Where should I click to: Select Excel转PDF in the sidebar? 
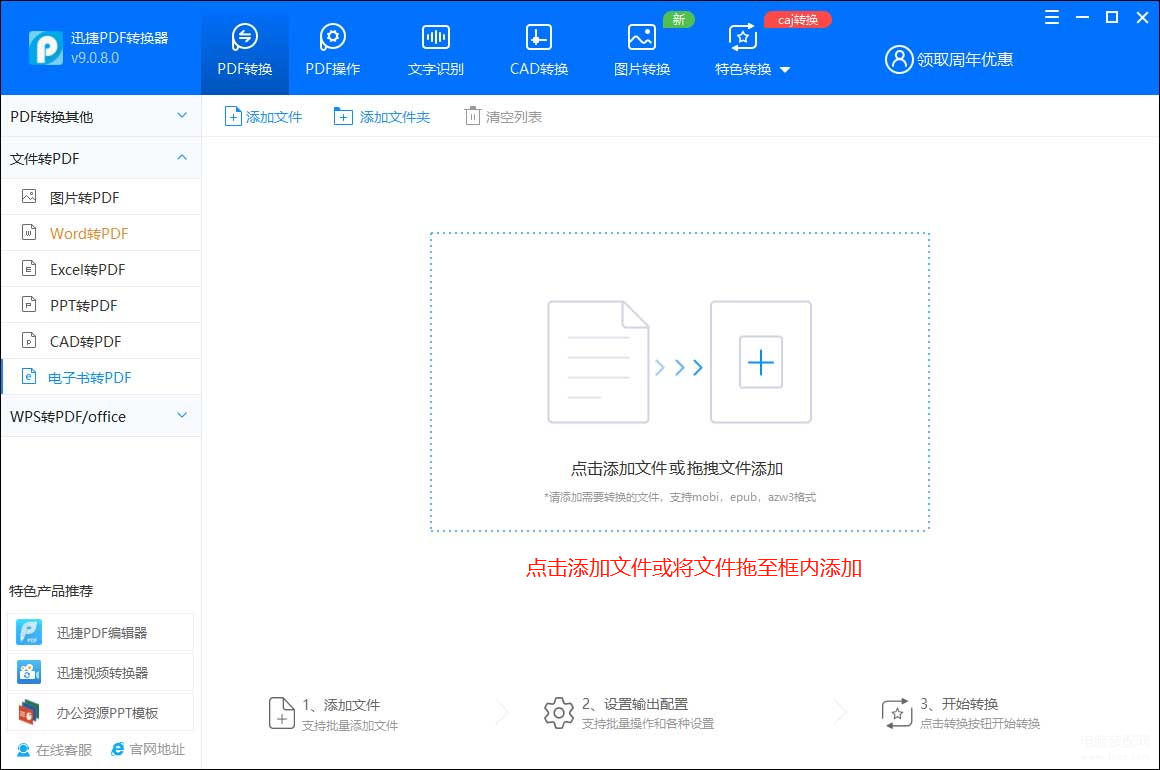pyautogui.click(x=101, y=269)
